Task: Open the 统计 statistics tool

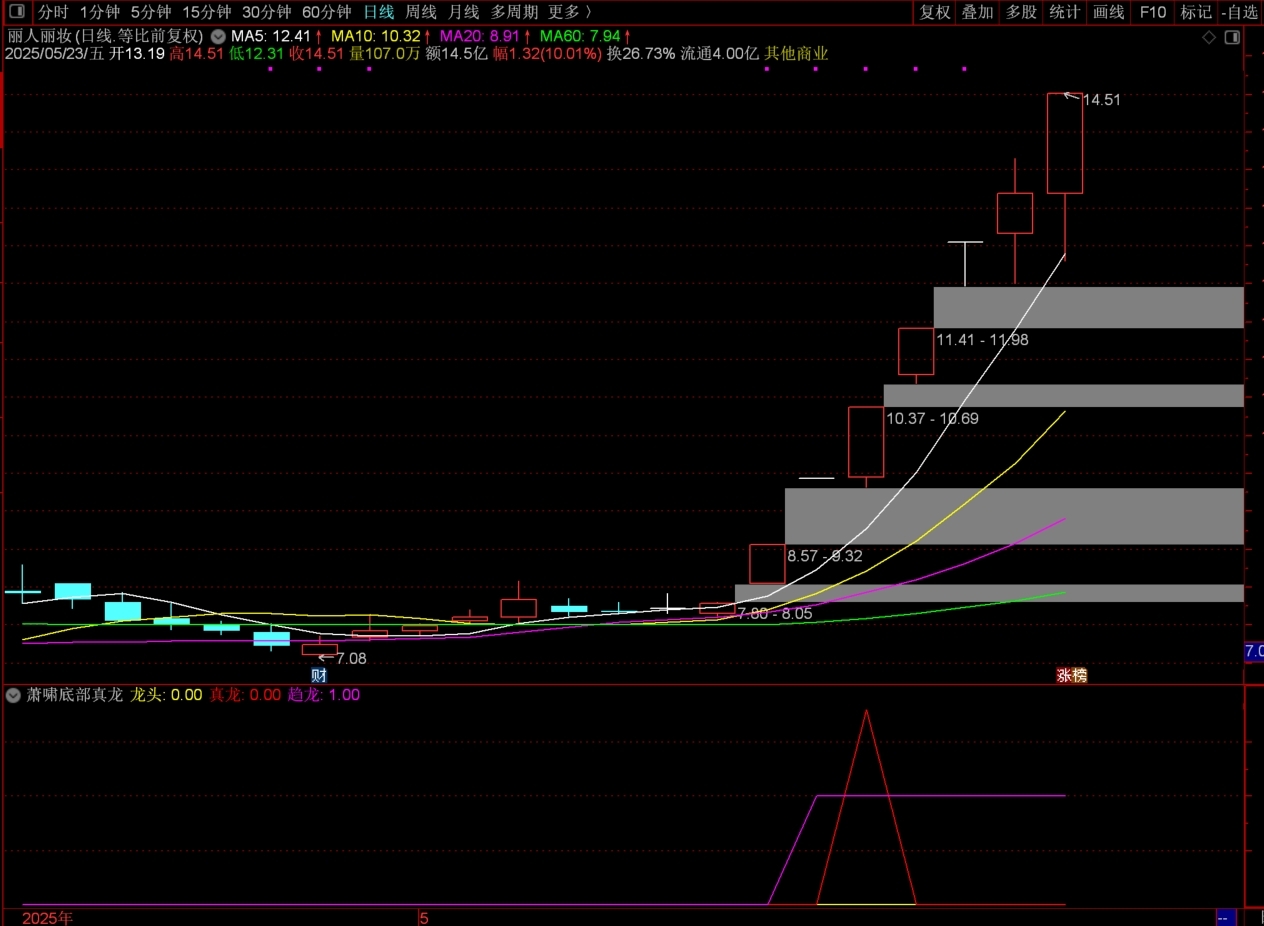Action: 1065,12
